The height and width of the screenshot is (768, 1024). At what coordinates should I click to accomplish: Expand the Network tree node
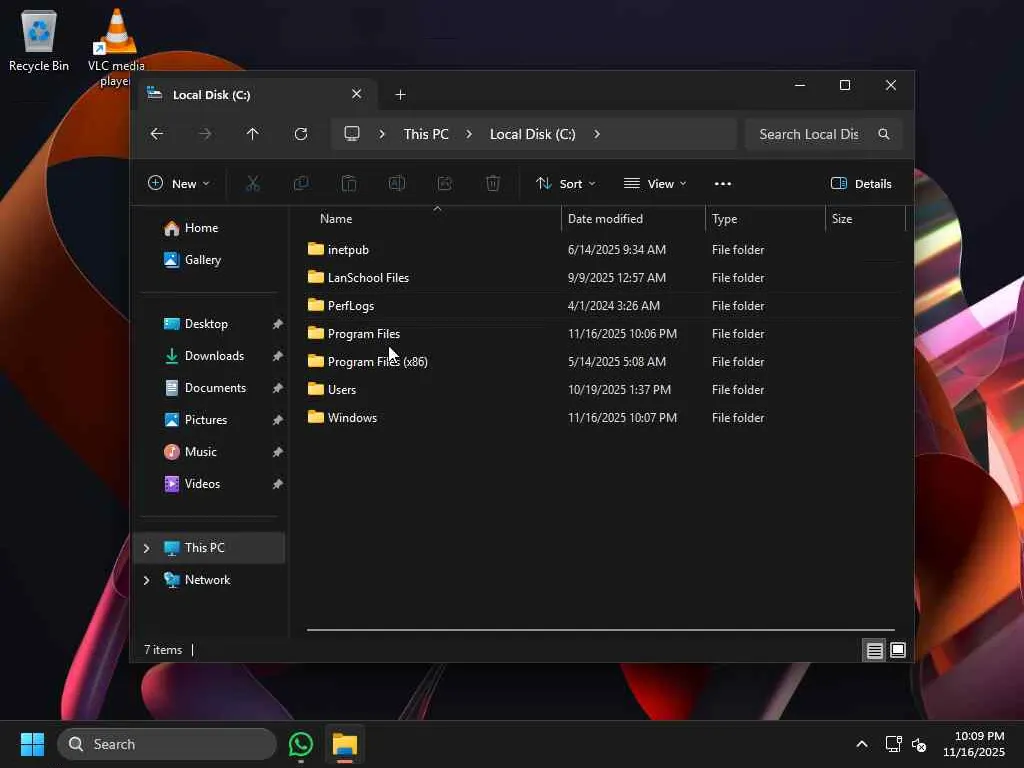point(146,580)
